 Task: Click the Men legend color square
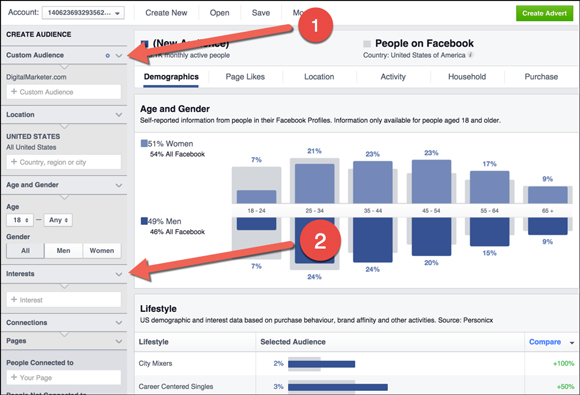pos(144,221)
